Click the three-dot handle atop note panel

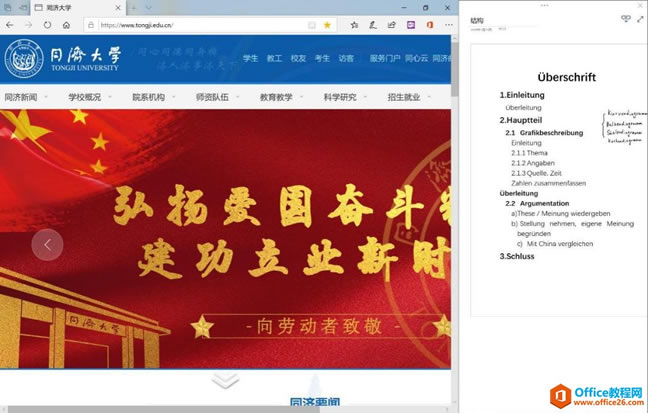[544, 5]
